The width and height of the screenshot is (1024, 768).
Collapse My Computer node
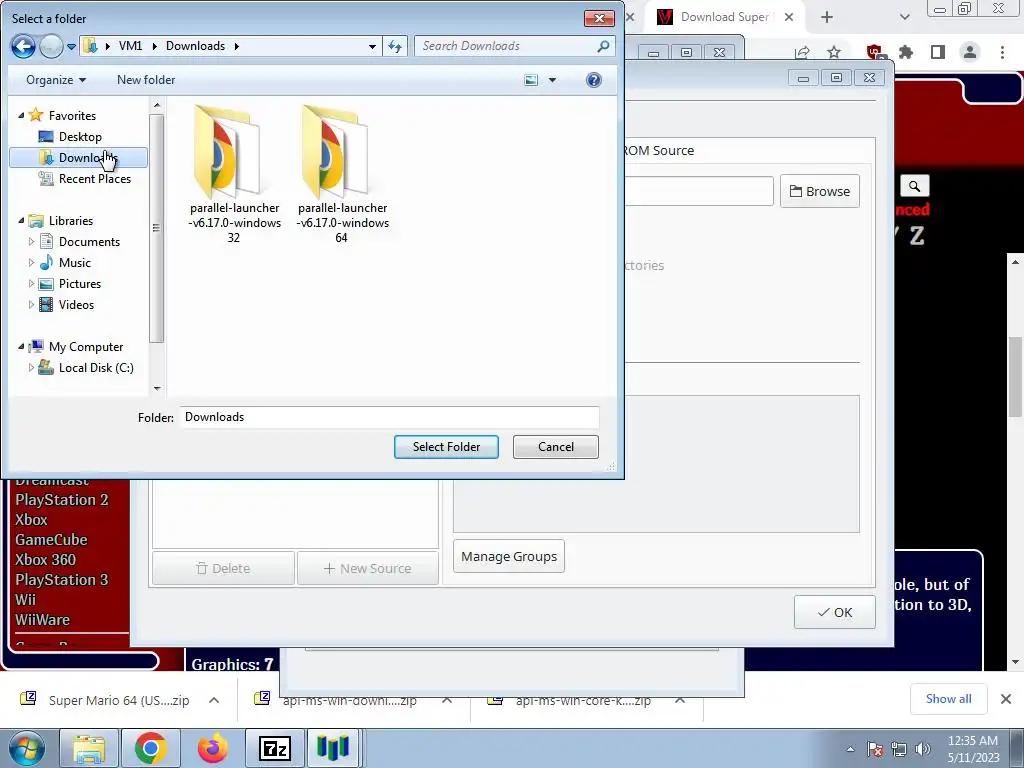[x=21, y=347]
